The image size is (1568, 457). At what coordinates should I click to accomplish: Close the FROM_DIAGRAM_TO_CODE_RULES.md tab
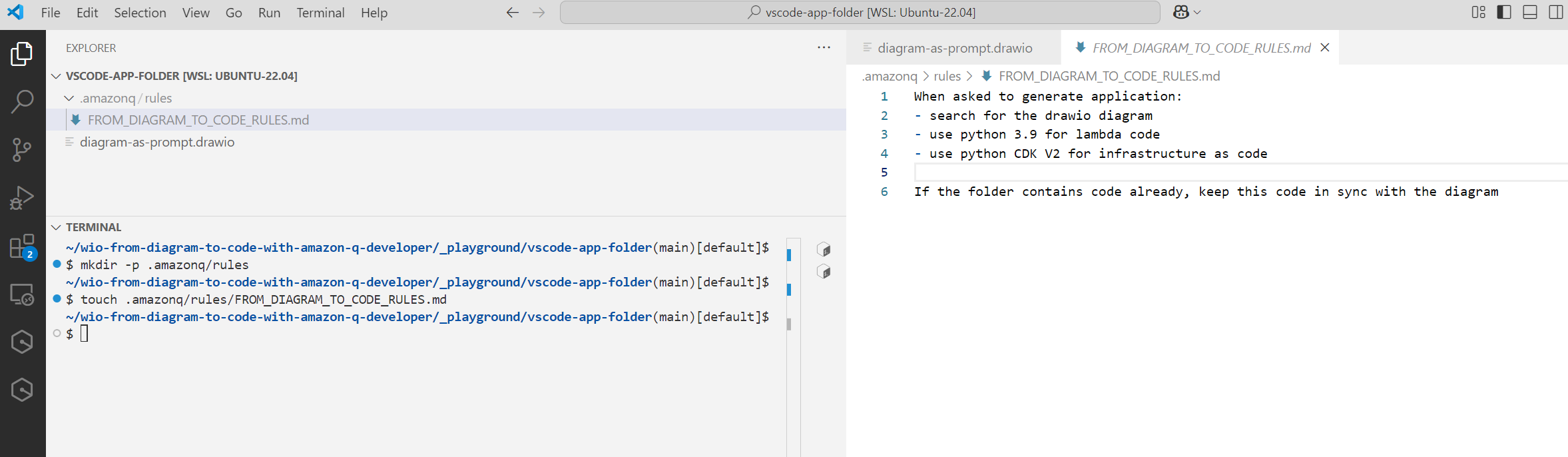pos(1325,47)
